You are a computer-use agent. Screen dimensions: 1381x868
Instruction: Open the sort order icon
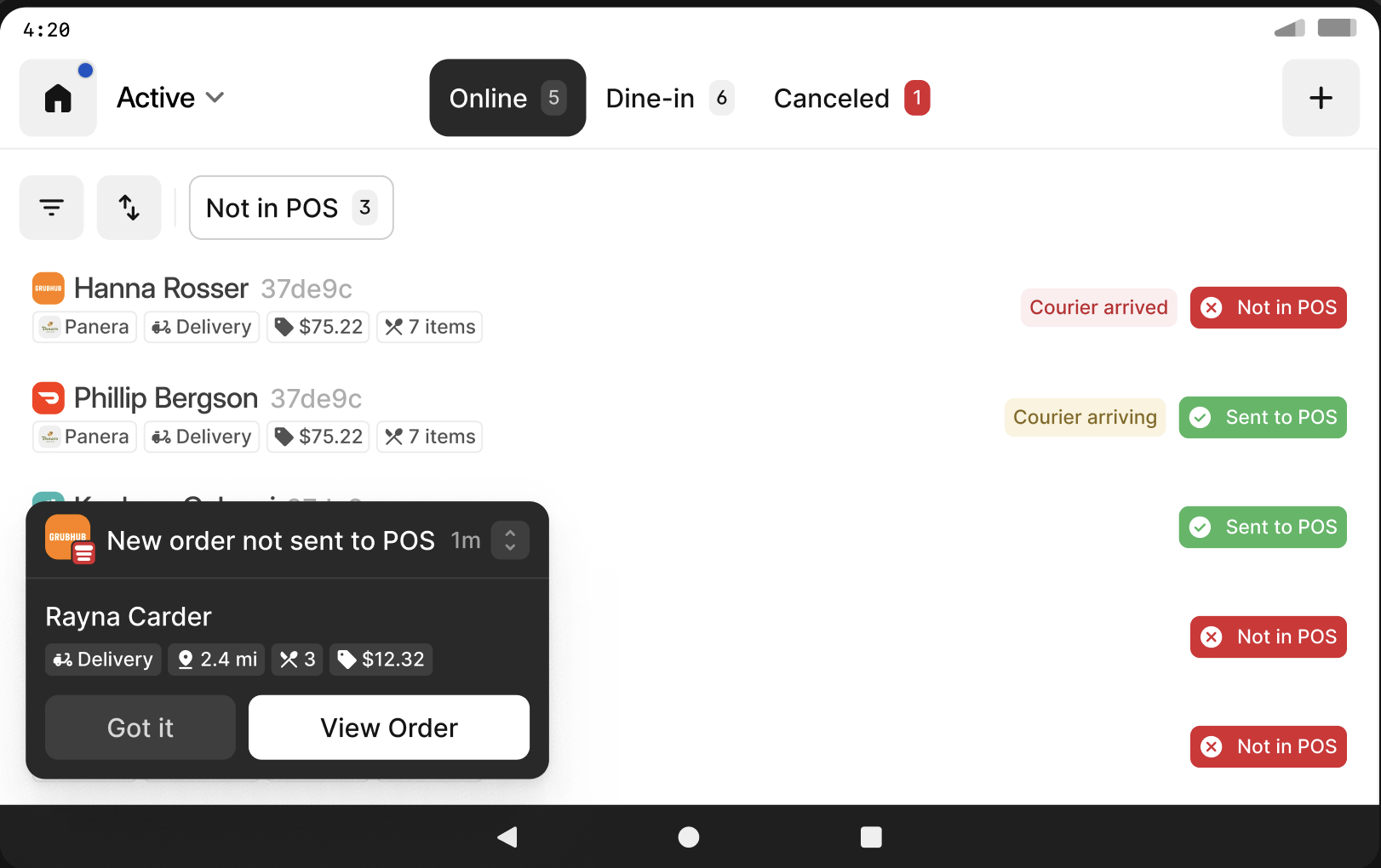(129, 208)
